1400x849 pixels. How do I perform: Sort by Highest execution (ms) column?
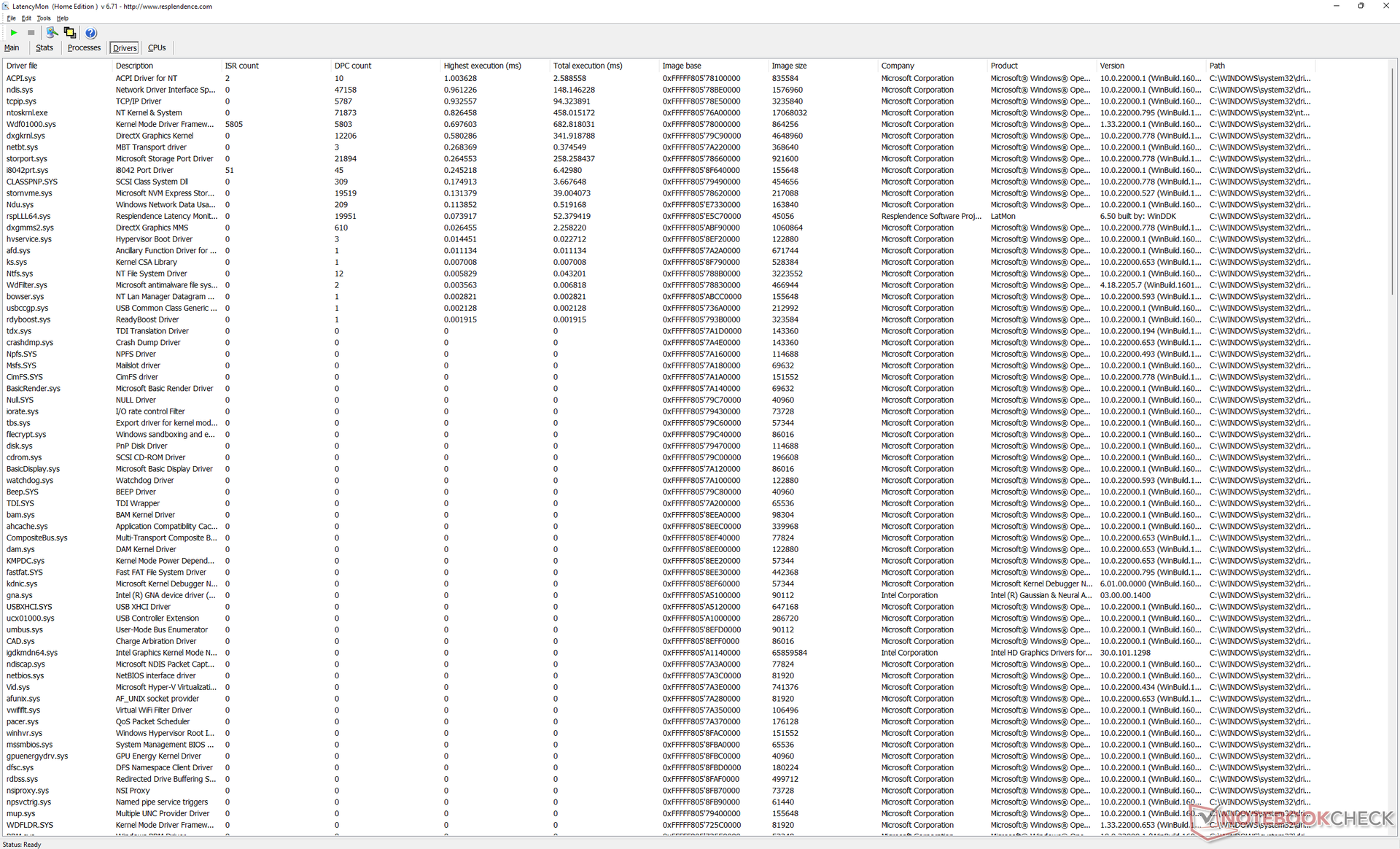click(482, 66)
